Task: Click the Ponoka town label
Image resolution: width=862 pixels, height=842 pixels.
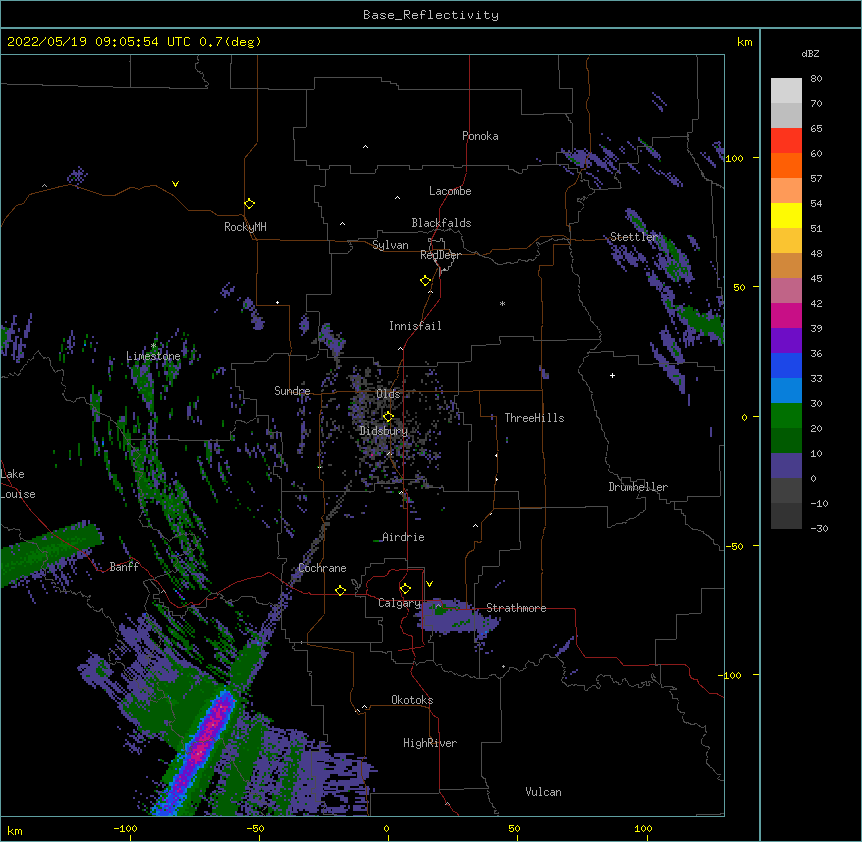Action: click(480, 136)
